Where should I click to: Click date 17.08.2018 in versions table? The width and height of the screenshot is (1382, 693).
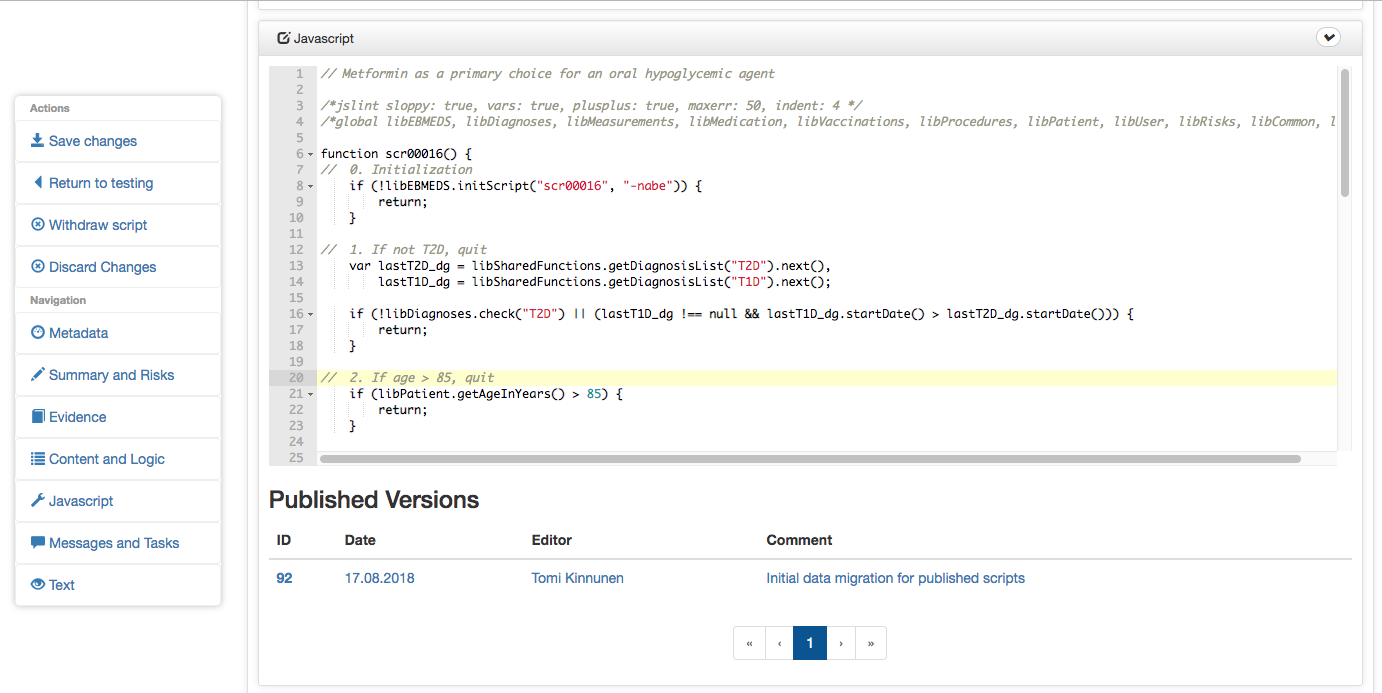[x=379, y=578]
